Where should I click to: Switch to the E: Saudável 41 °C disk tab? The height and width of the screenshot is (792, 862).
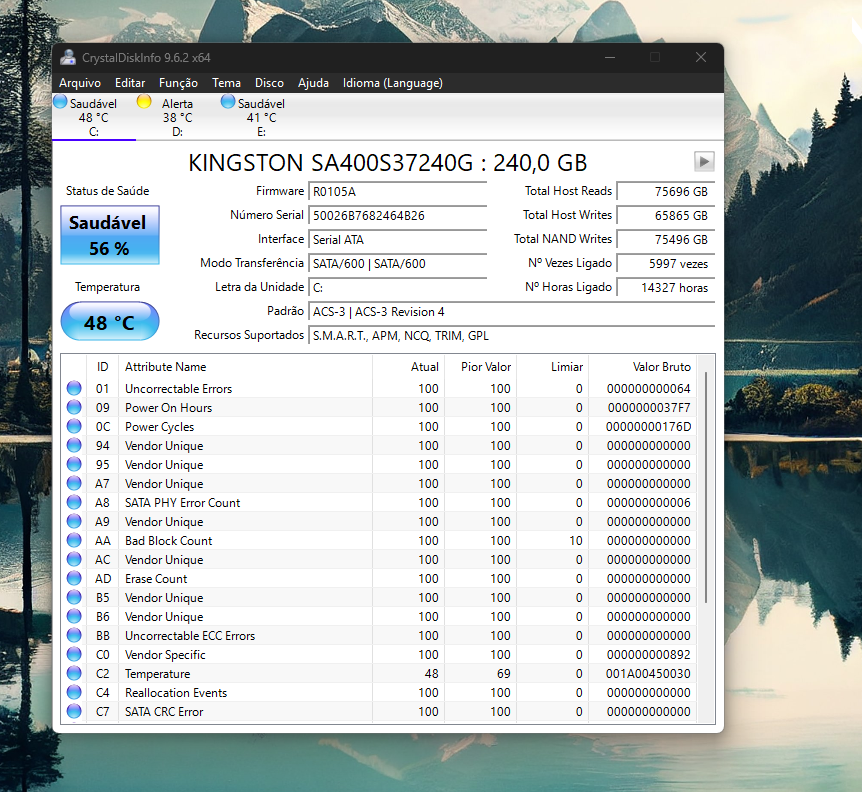coord(261,117)
